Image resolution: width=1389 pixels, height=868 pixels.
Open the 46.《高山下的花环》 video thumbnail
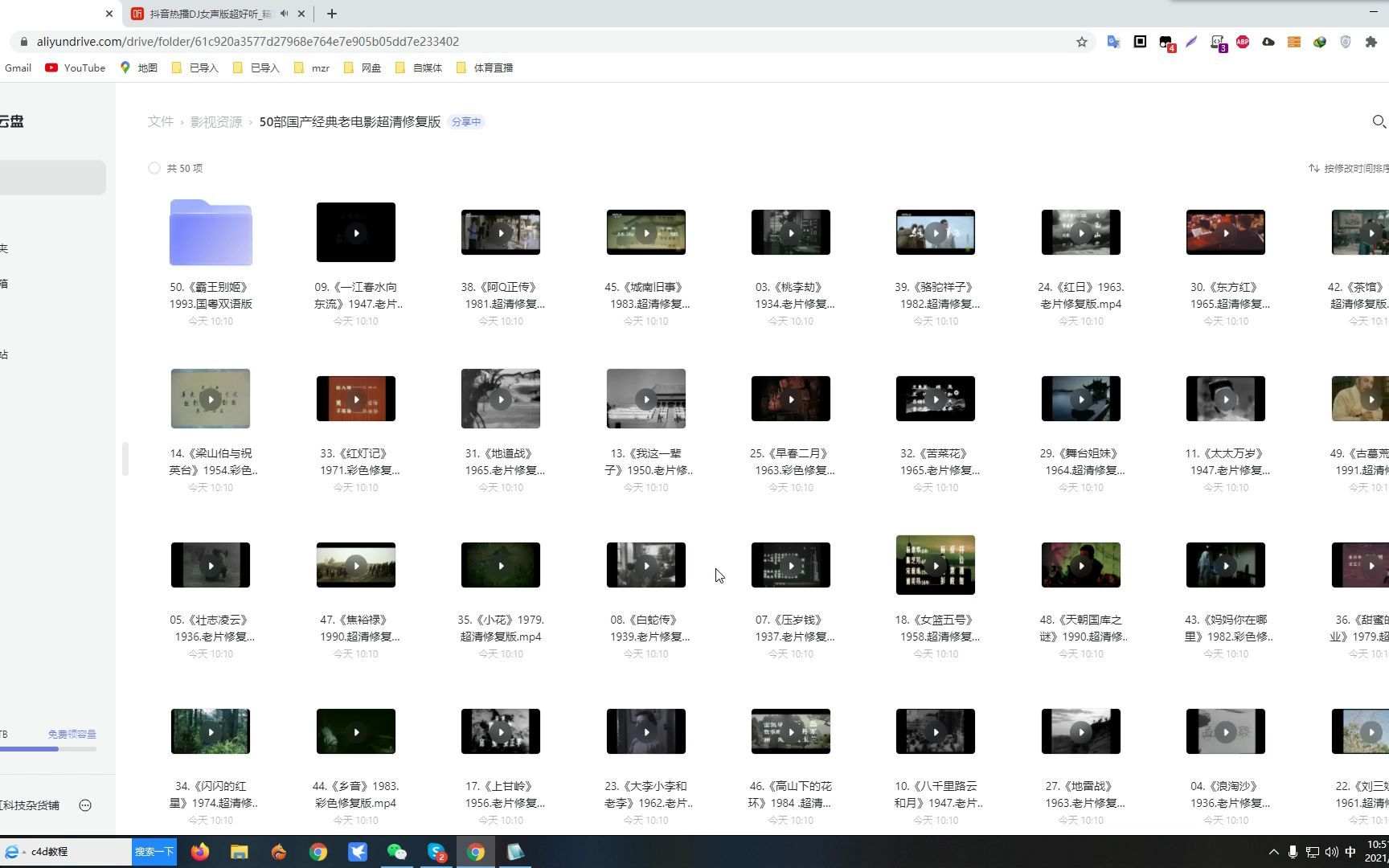coord(791,731)
